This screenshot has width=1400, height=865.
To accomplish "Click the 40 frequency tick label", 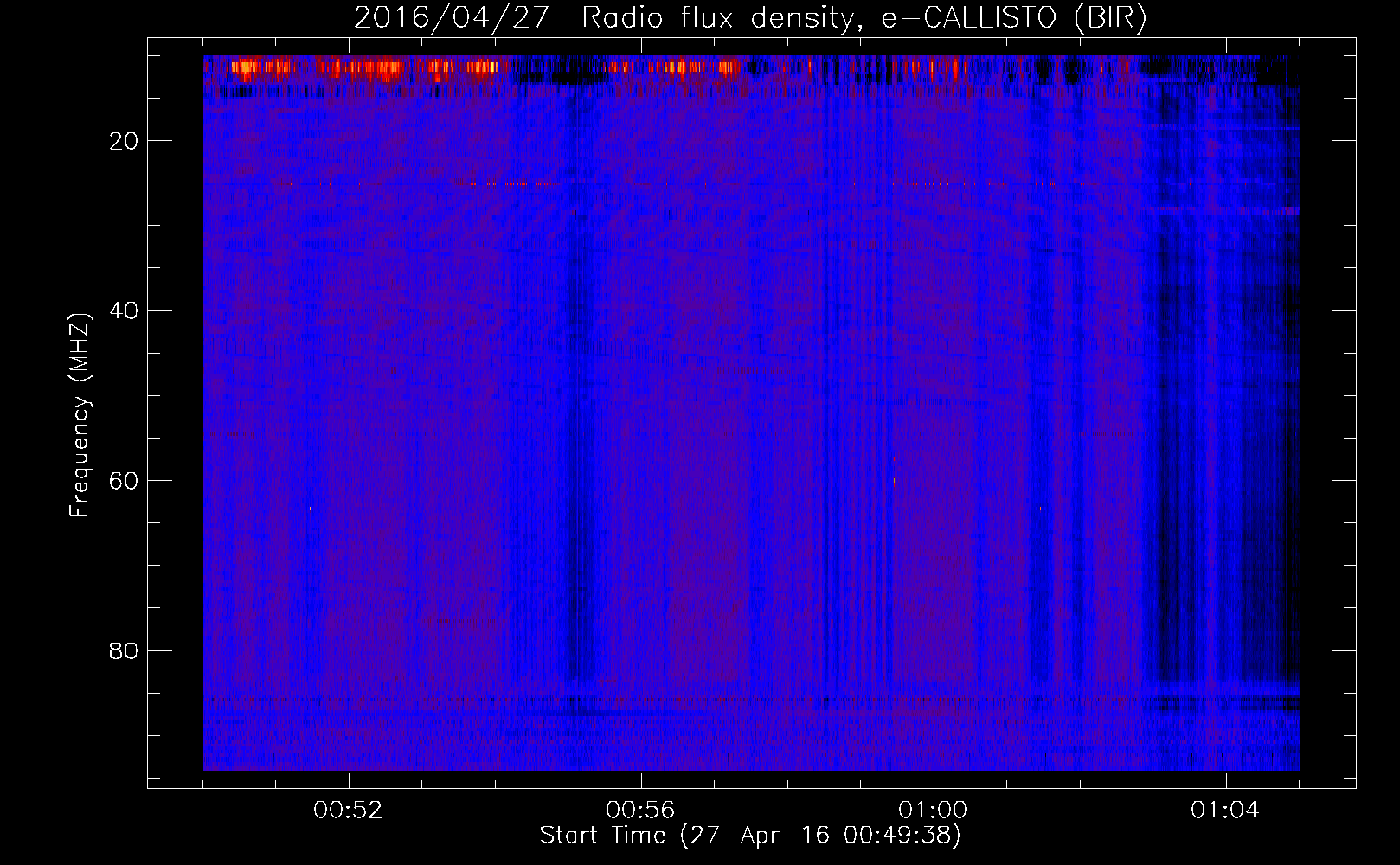I will (124, 311).
